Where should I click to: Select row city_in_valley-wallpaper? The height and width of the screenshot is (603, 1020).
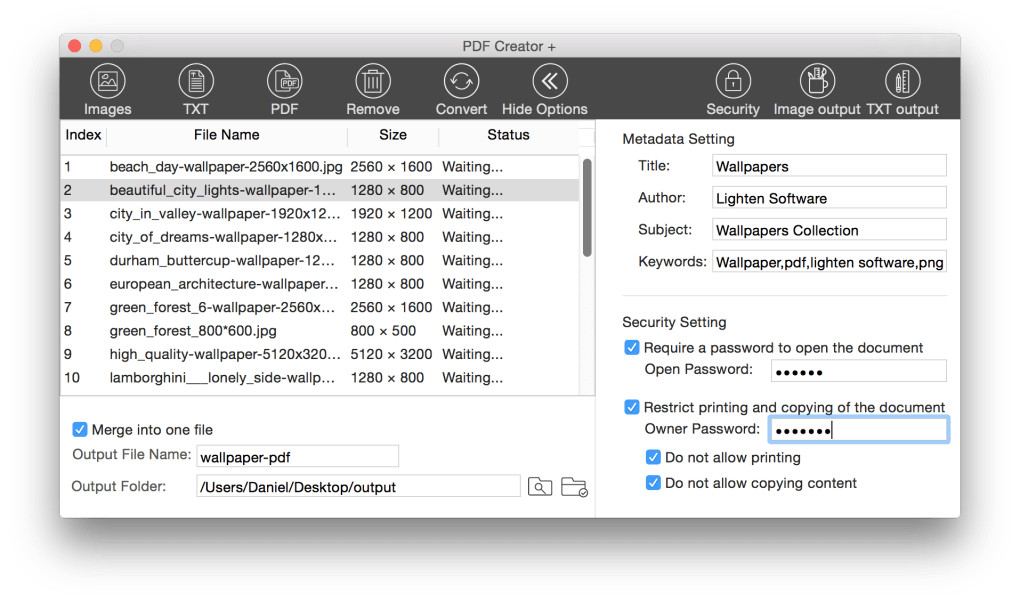pos(319,213)
